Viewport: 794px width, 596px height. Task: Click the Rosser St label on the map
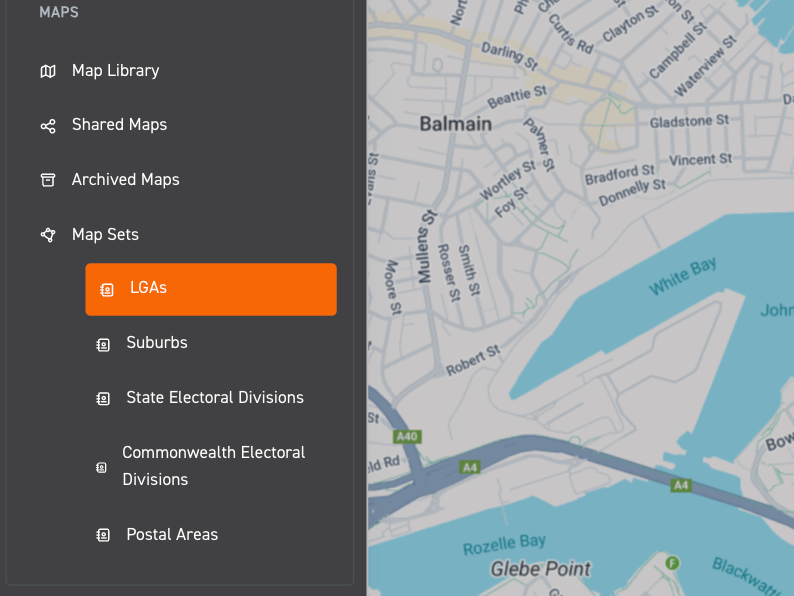pos(449,273)
